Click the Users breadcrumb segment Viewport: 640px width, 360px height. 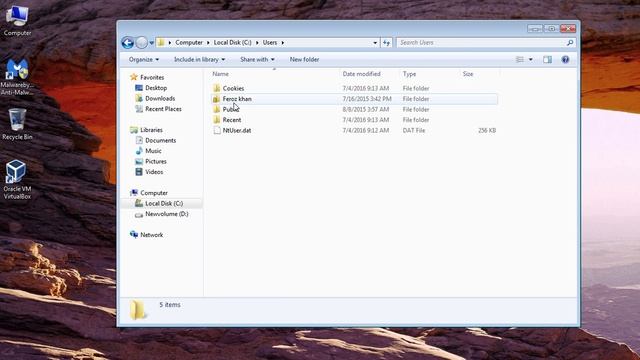(270, 42)
